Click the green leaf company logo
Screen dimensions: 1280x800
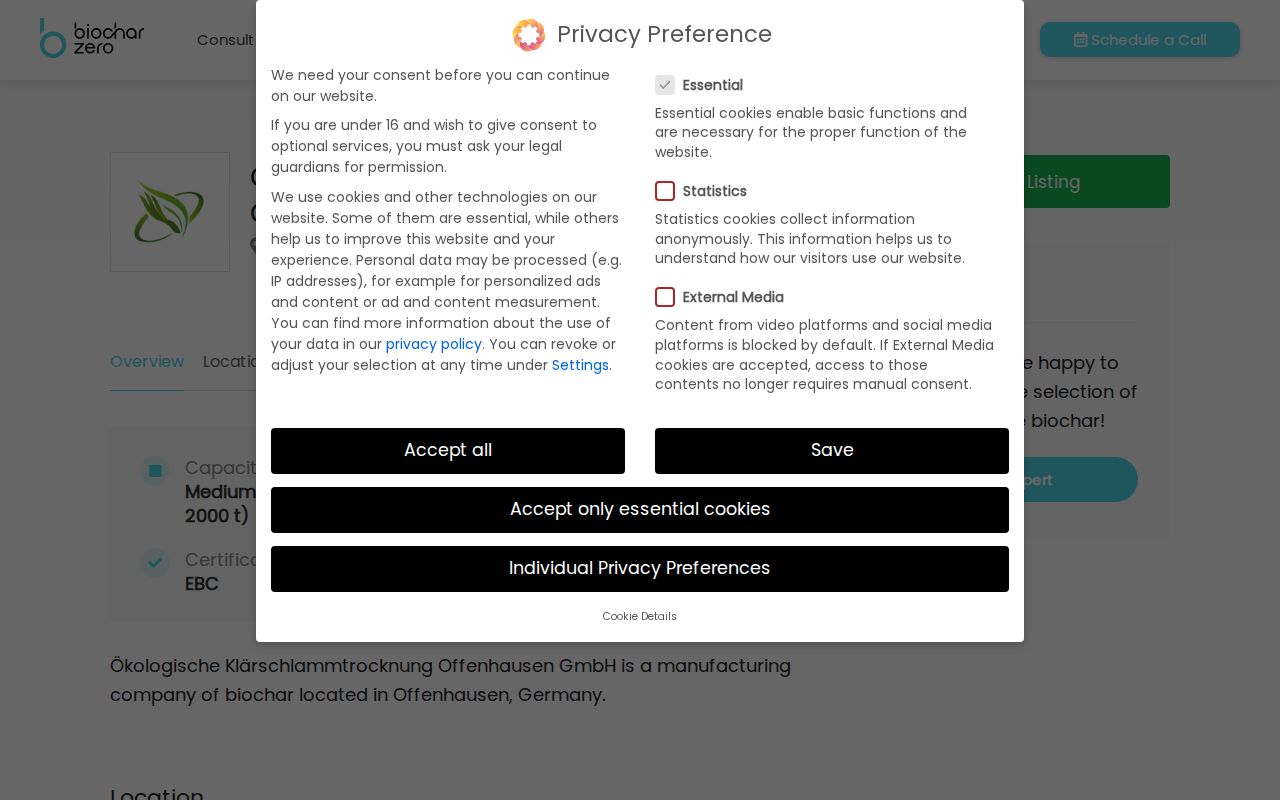tap(170, 212)
